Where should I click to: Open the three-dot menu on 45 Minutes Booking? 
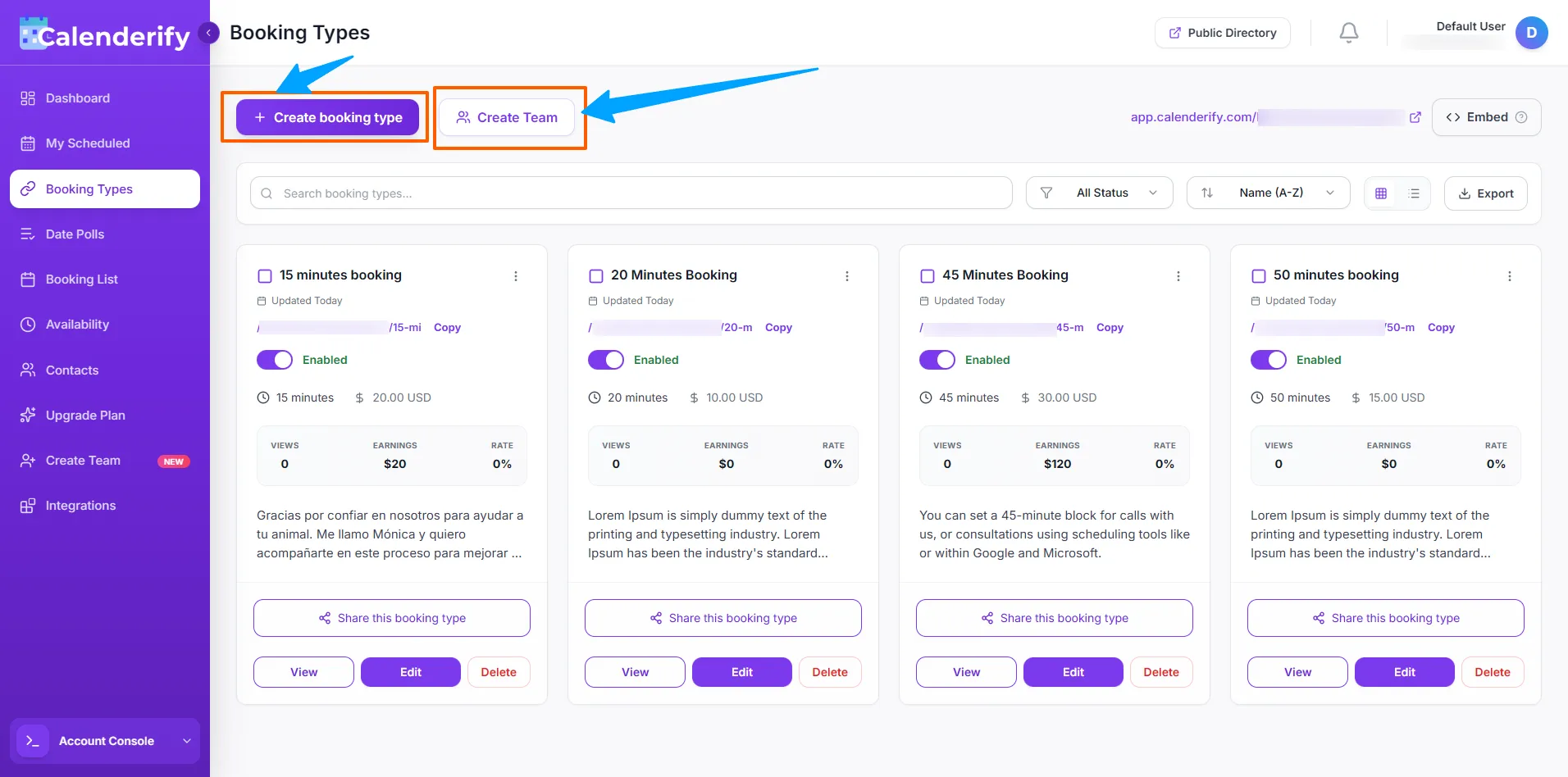coord(1178,276)
